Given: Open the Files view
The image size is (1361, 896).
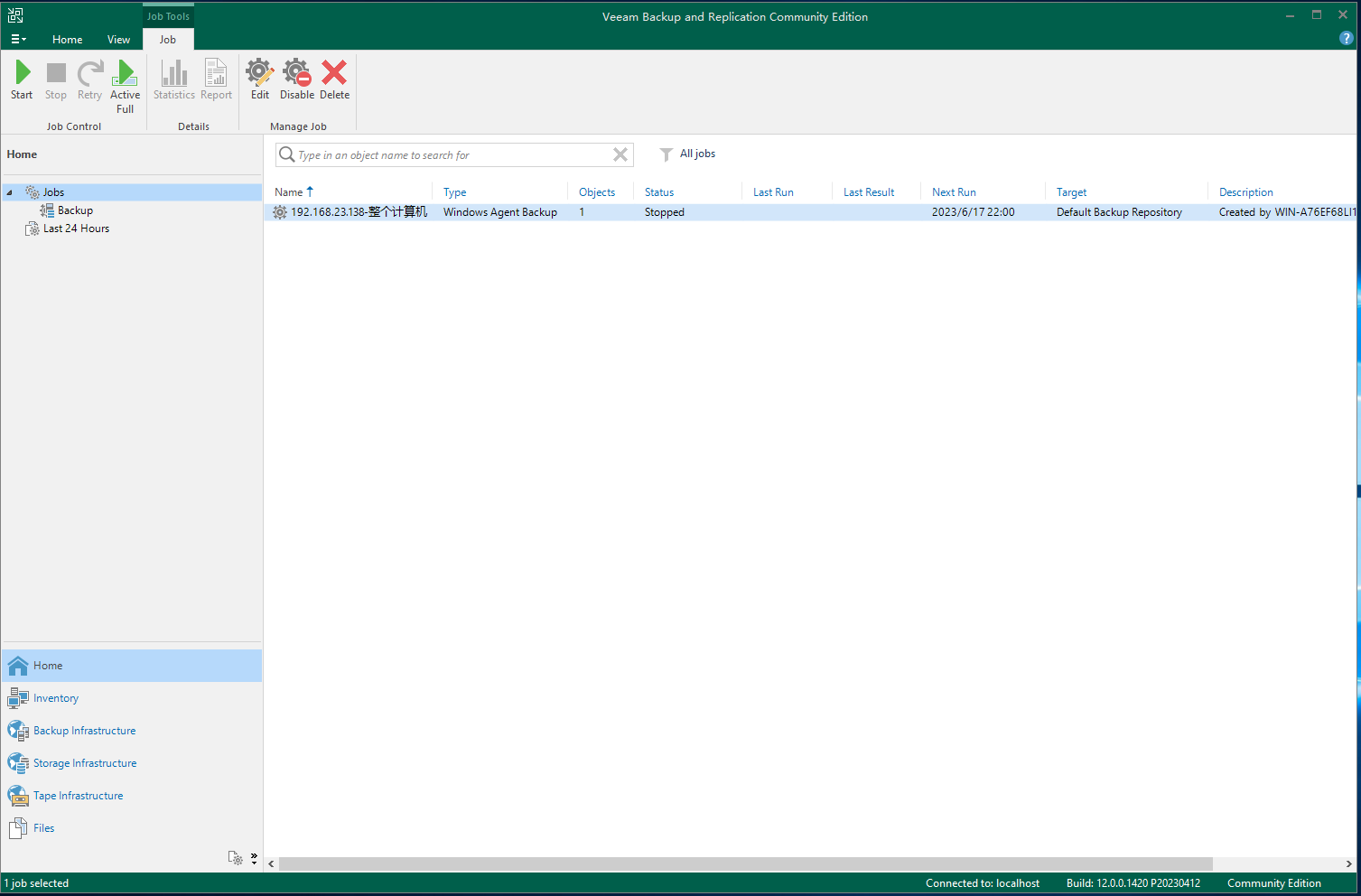Looking at the screenshot, I should 132,828.
